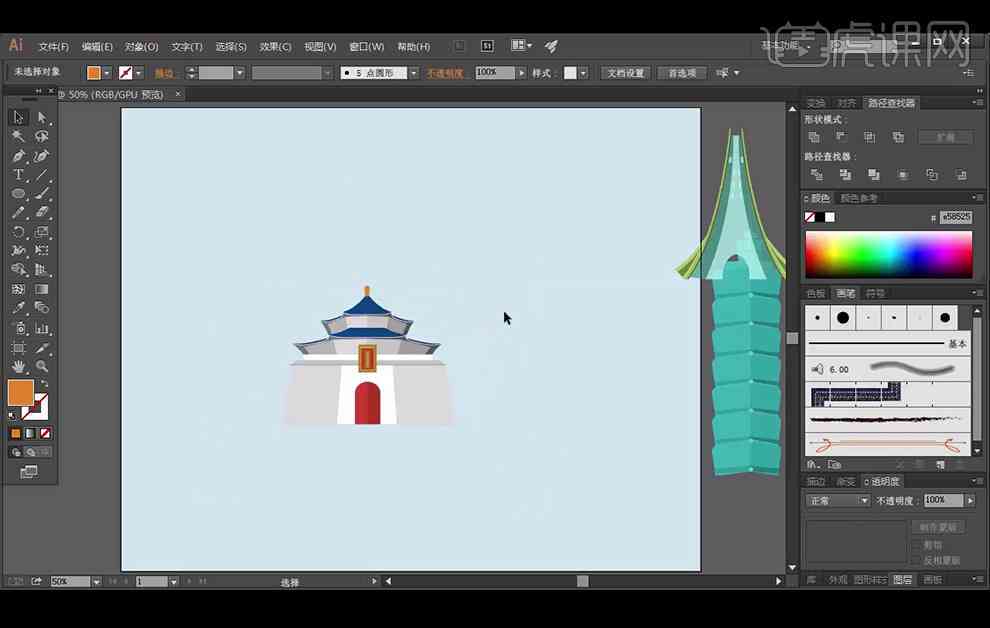Image resolution: width=990 pixels, height=628 pixels.
Task: Click the 文档设置 button
Action: click(626, 73)
